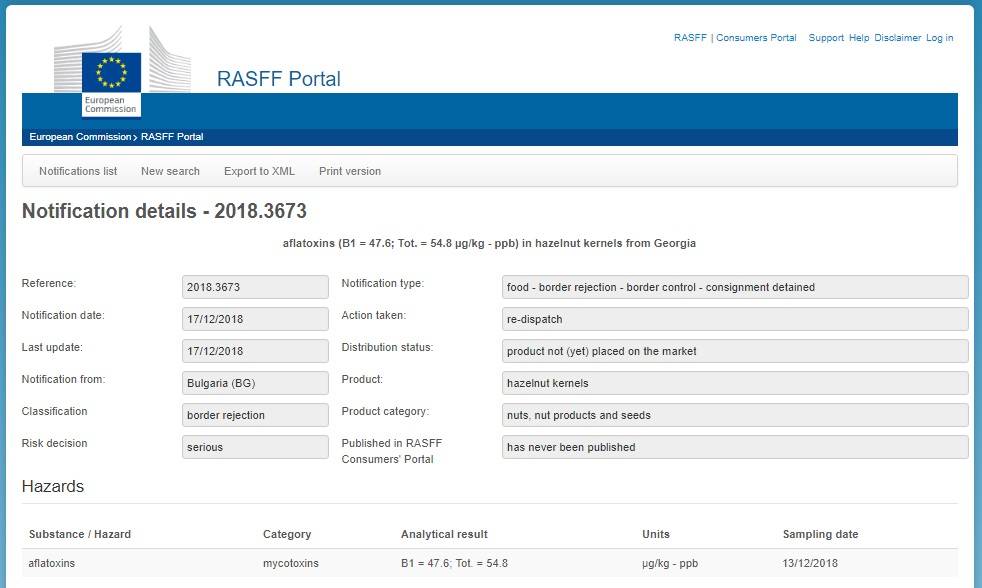The image size is (982, 588).
Task: Click the Last update: label
Action: point(52,347)
